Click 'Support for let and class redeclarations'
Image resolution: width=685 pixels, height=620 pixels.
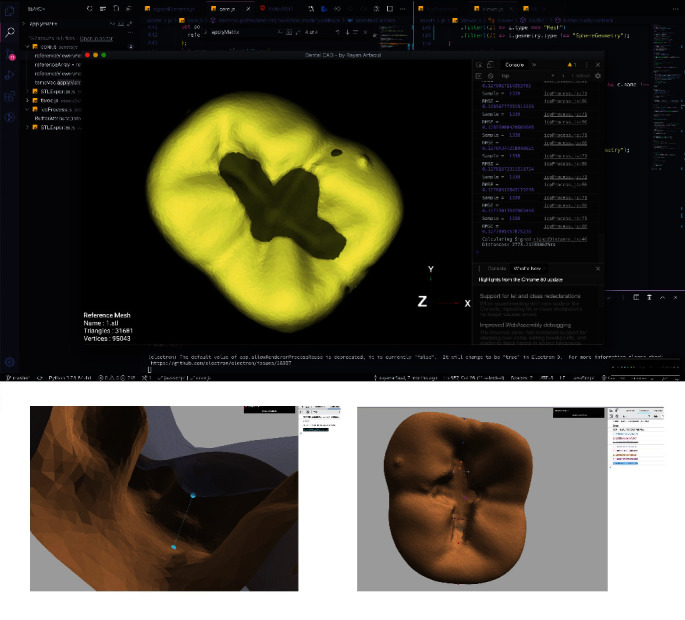tap(530, 296)
